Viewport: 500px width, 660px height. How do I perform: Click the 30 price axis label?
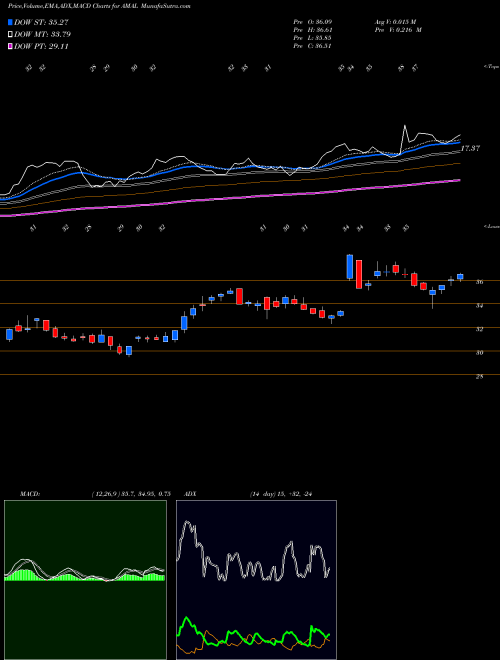479,353
